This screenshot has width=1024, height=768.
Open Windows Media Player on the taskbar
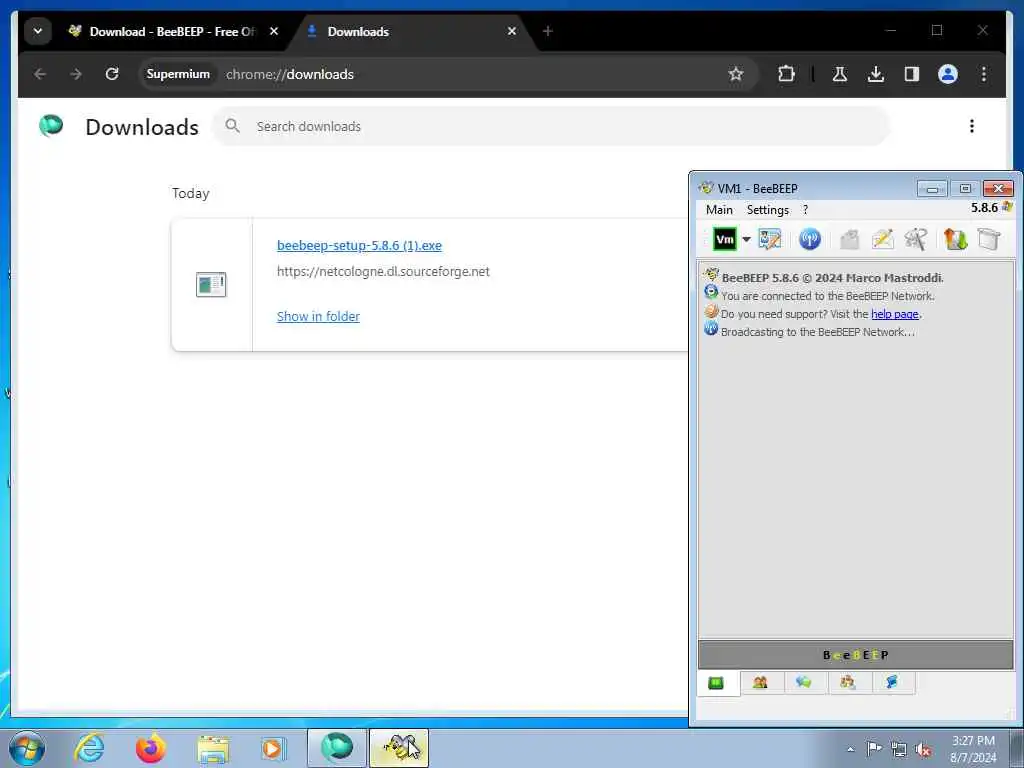(x=273, y=748)
